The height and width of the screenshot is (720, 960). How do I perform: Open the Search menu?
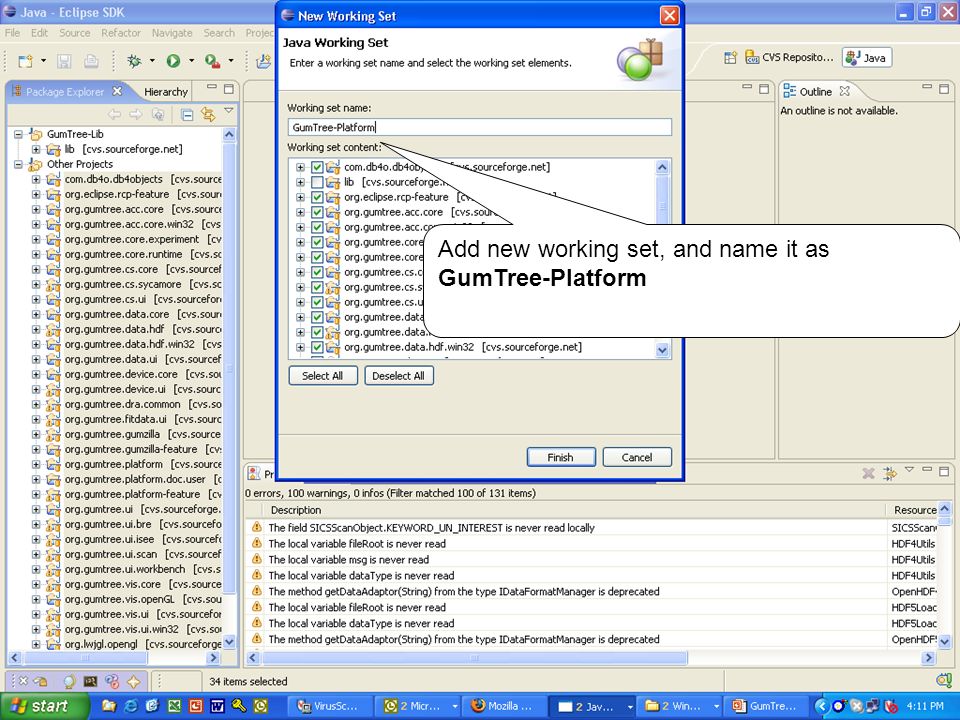coord(219,32)
